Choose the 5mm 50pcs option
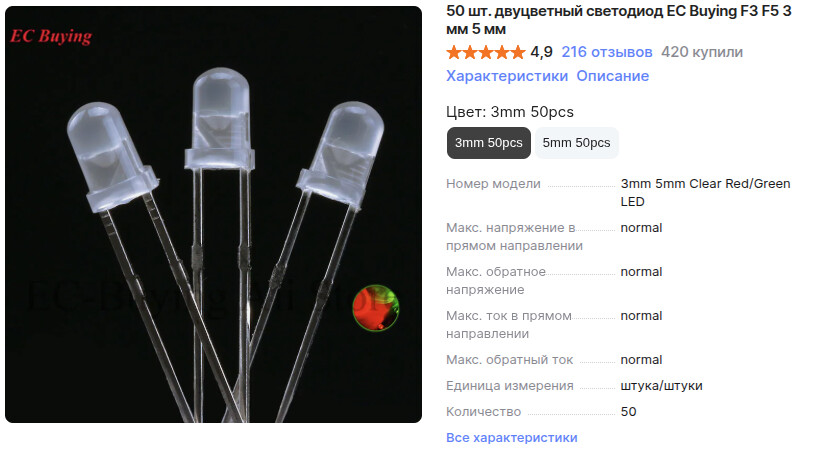 coord(576,143)
